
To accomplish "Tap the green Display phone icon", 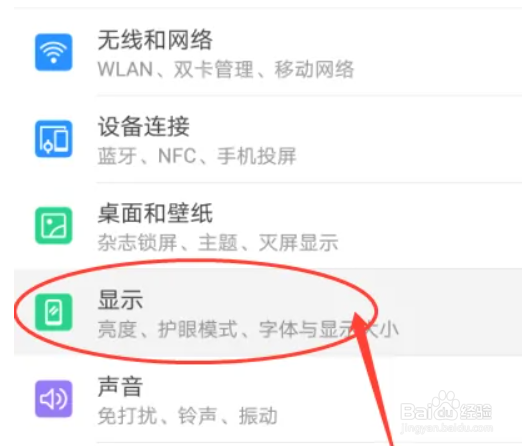I will (x=54, y=312).
